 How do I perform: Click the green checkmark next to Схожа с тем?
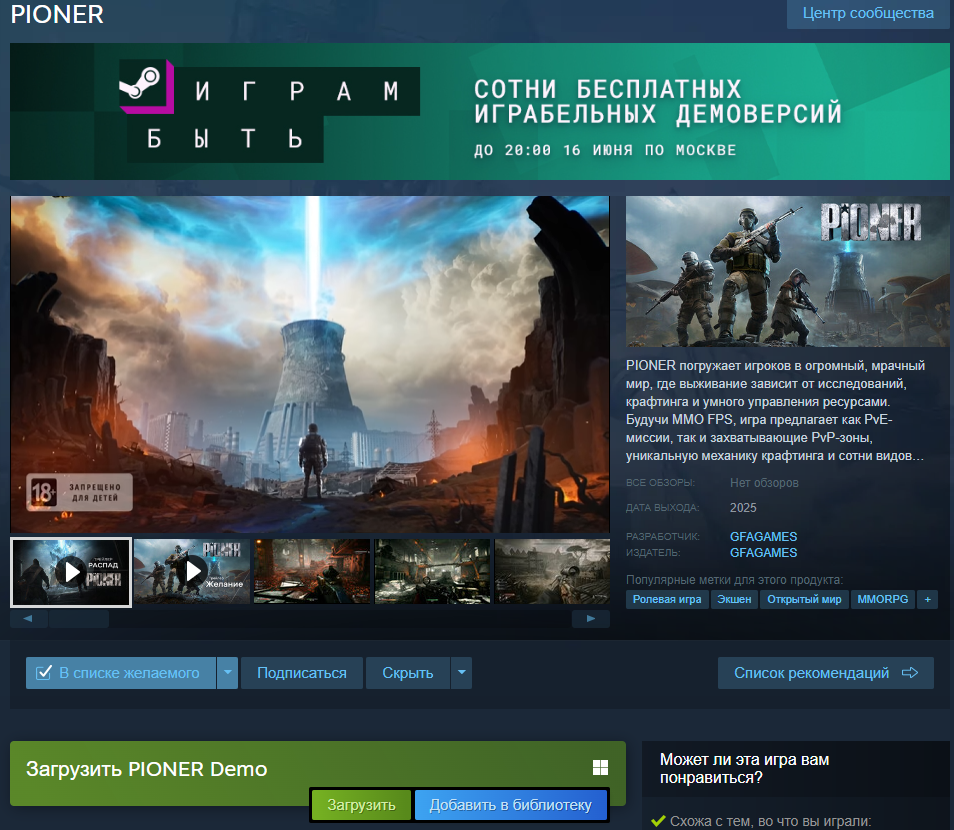658,821
